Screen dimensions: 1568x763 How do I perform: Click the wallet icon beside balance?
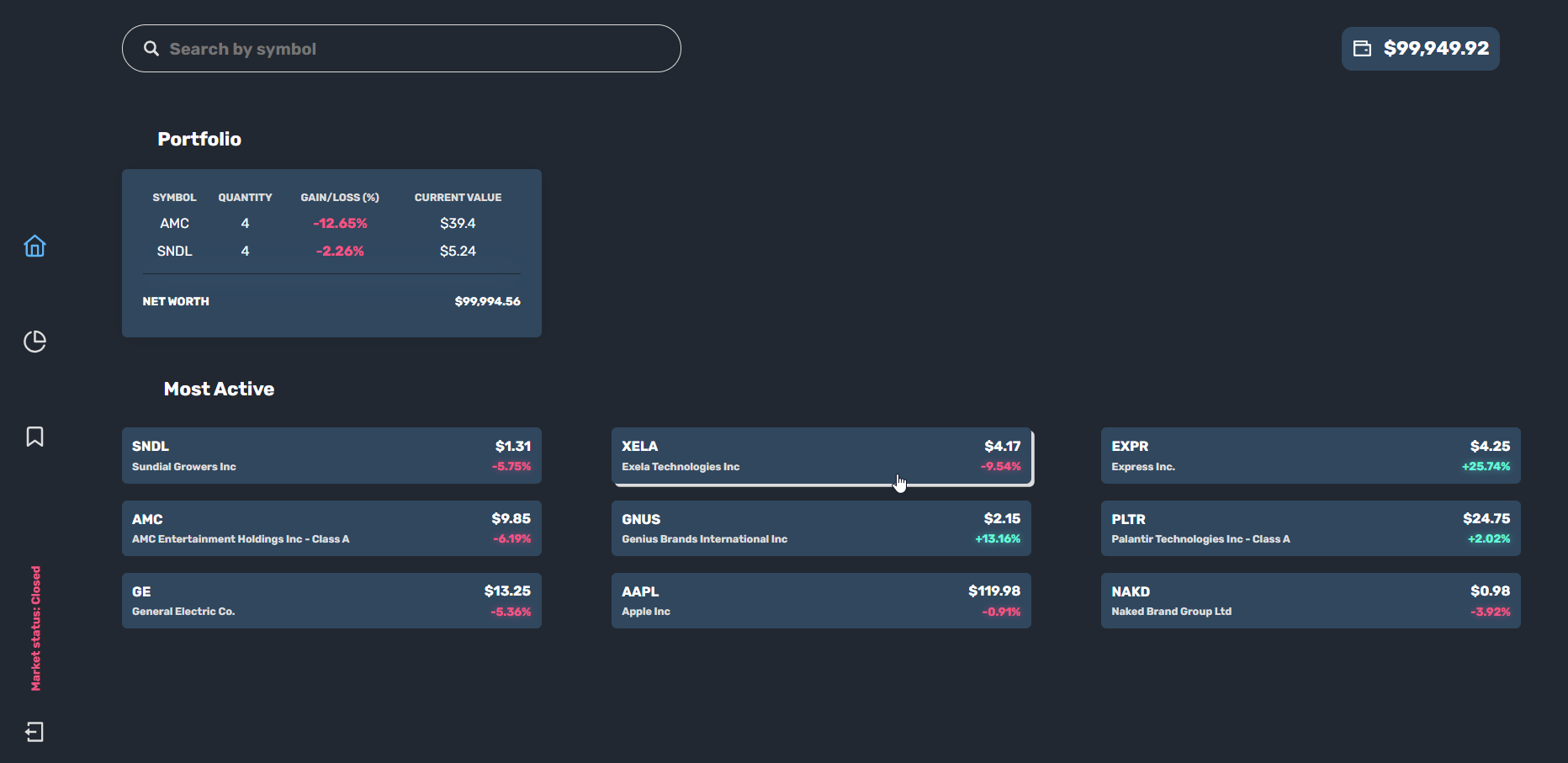pos(1362,49)
